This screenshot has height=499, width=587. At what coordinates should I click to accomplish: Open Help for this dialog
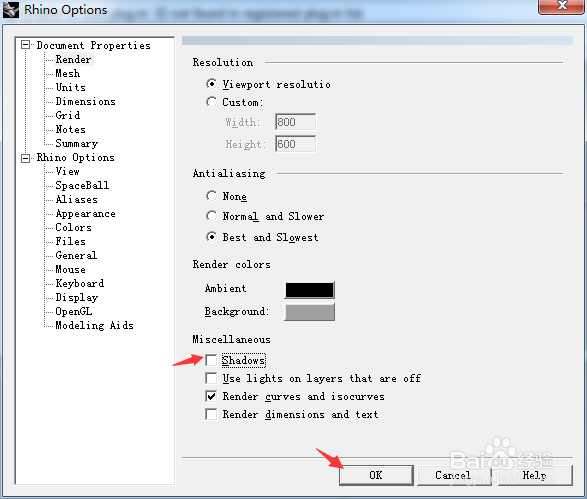pyautogui.click(x=535, y=475)
